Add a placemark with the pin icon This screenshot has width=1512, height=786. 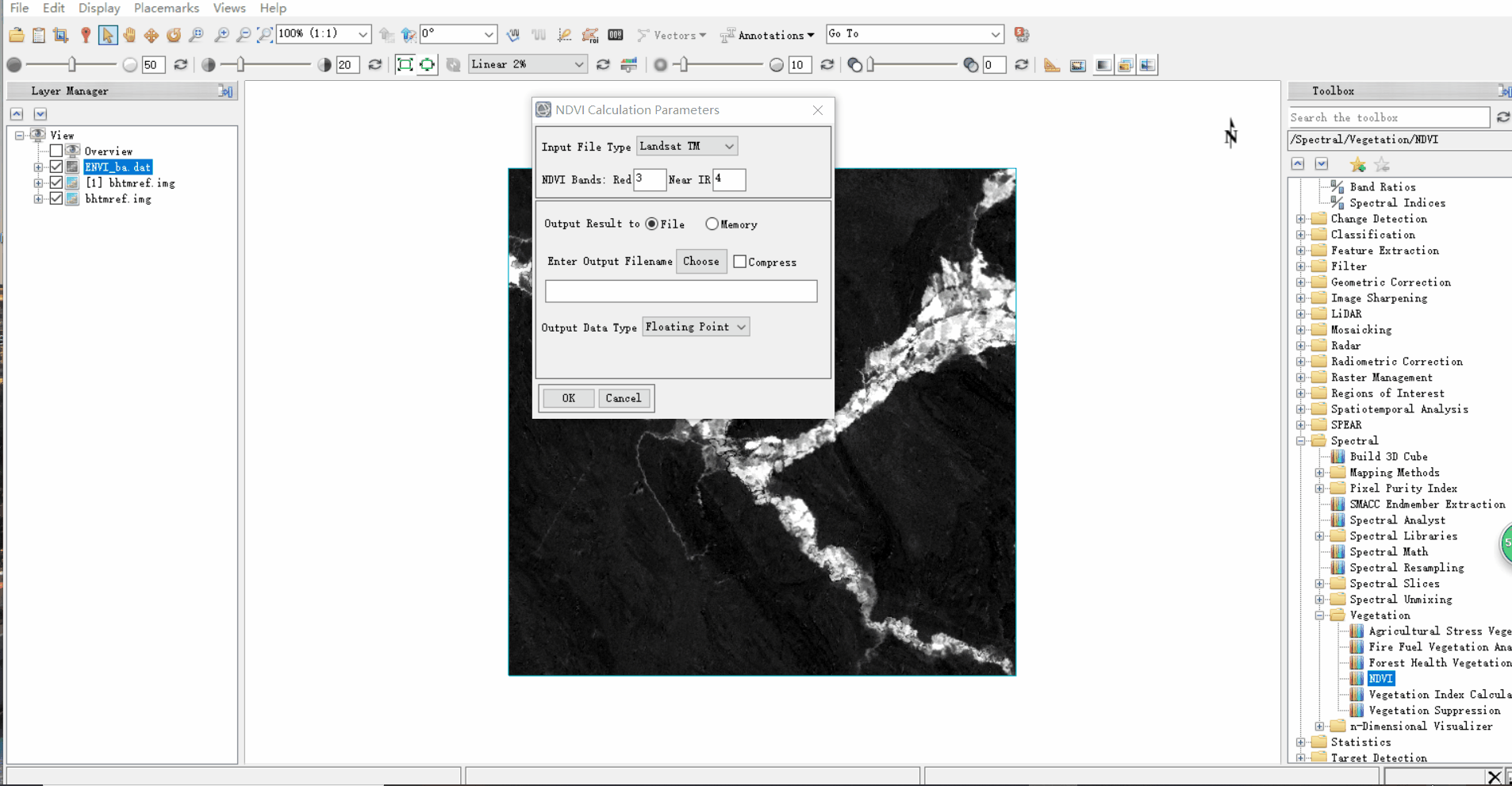point(86,35)
